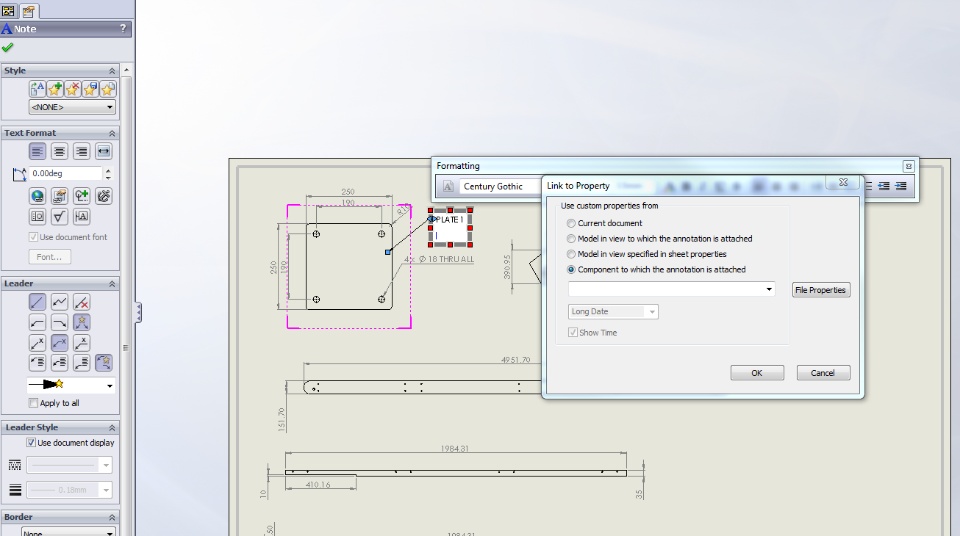Uncheck Use document display
The width and height of the screenshot is (960, 536).
click(x=31, y=443)
